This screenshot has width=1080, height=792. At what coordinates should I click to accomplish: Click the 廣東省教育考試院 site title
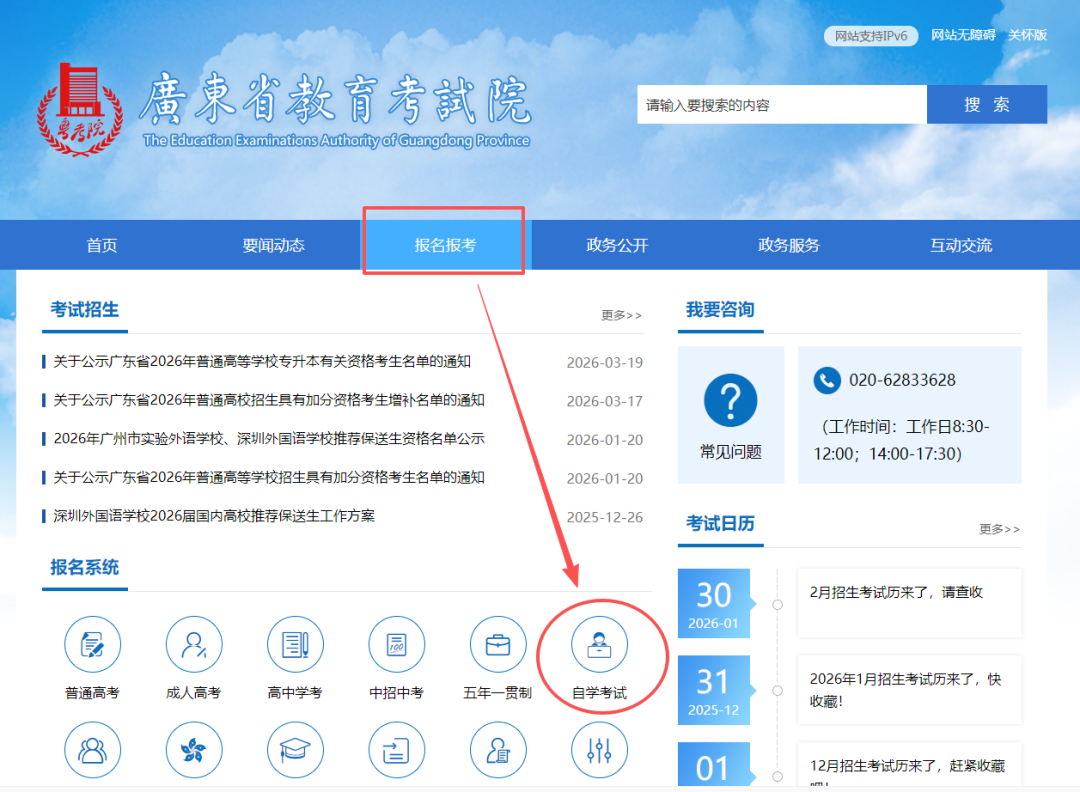pyautogui.click(x=335, y=100)
